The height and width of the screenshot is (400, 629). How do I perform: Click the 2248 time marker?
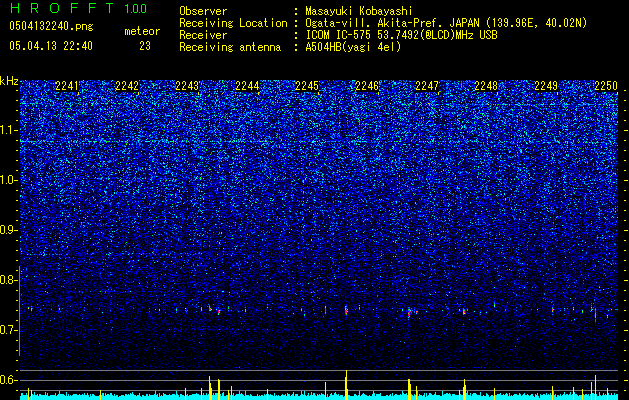[486, 86]
